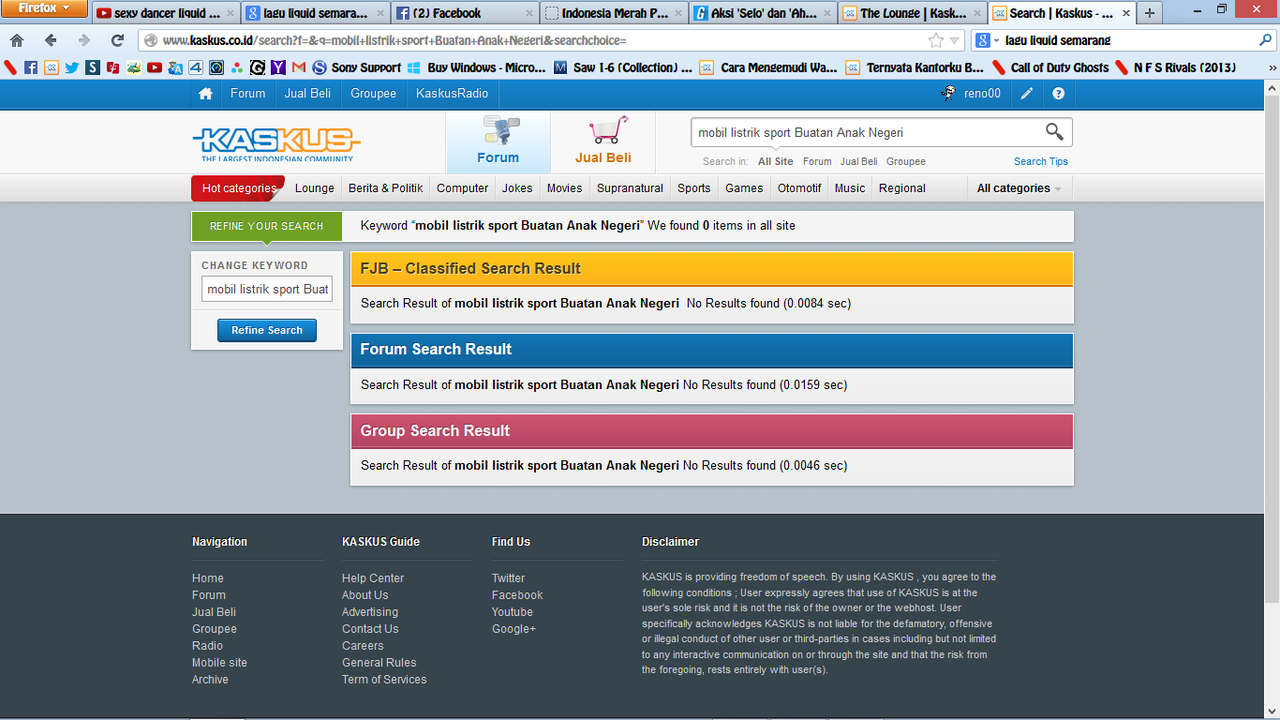The image size is (1280, 720).
Task: Switch to 'Indonesia Merah P...' tab
Action: (x=613, y=14)
